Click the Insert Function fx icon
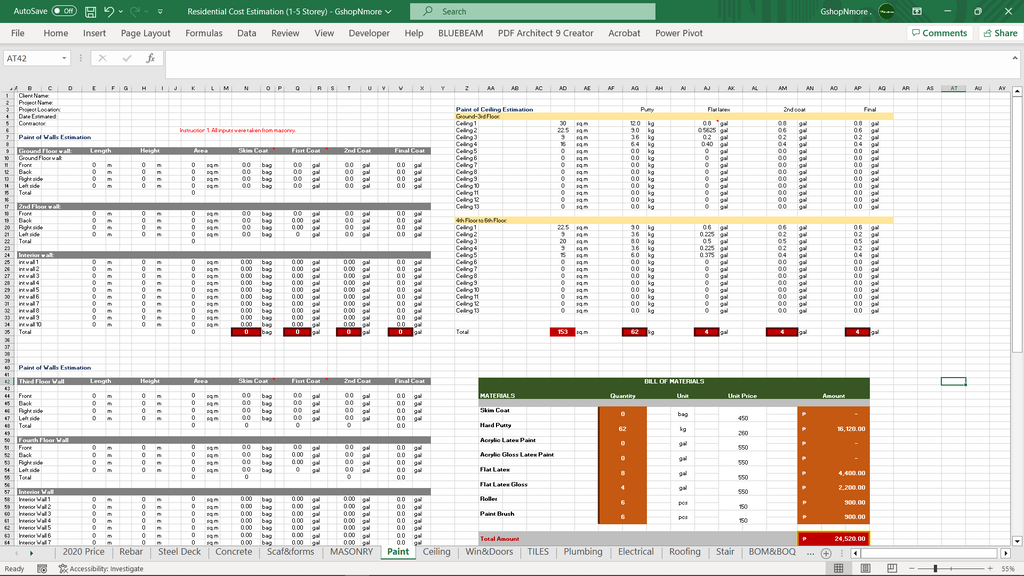Image resolution: width=1024 pixels, height=576 pixels. click(150, 58)
